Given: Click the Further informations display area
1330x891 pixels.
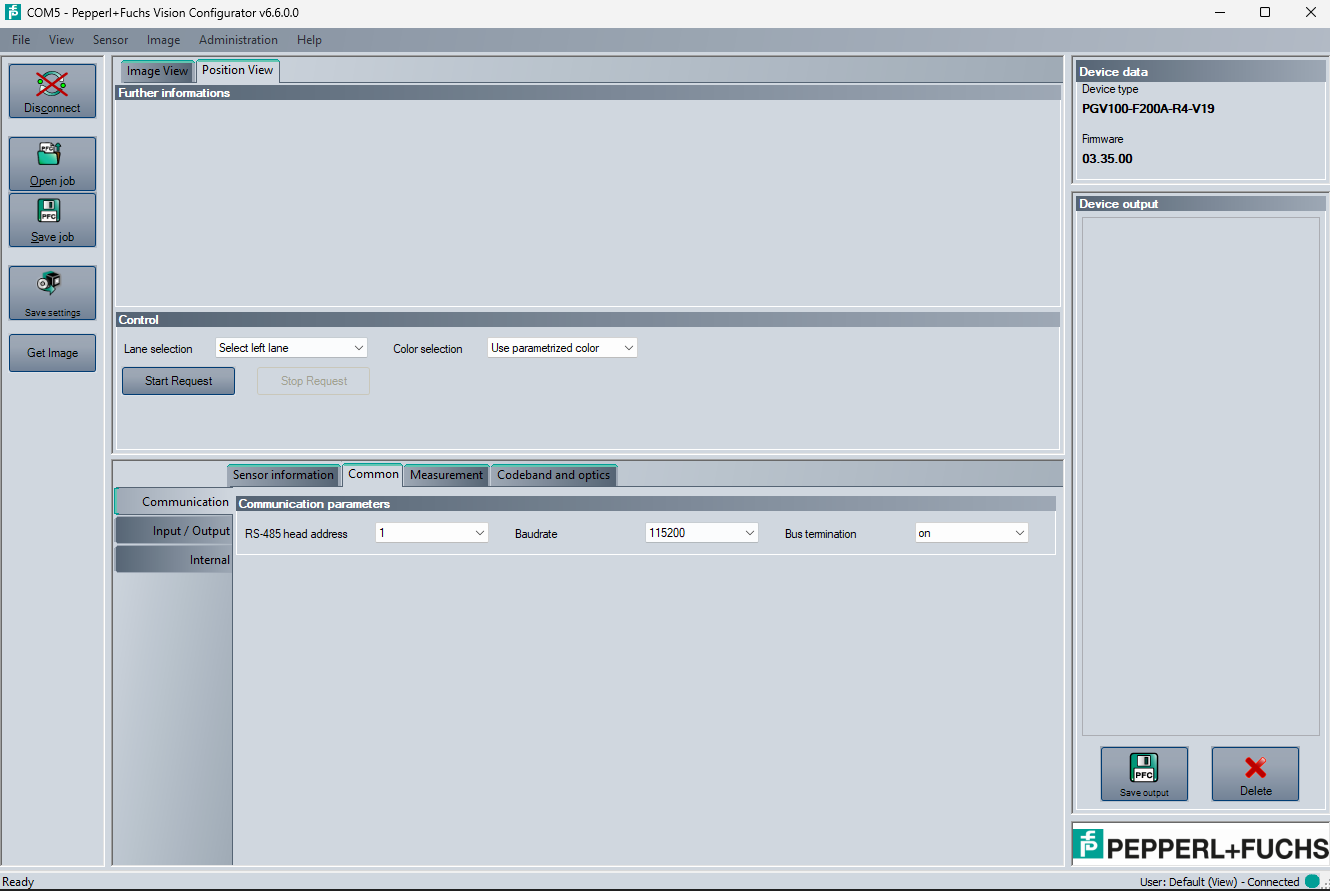Looking at the screenshot, I should 588,203.
